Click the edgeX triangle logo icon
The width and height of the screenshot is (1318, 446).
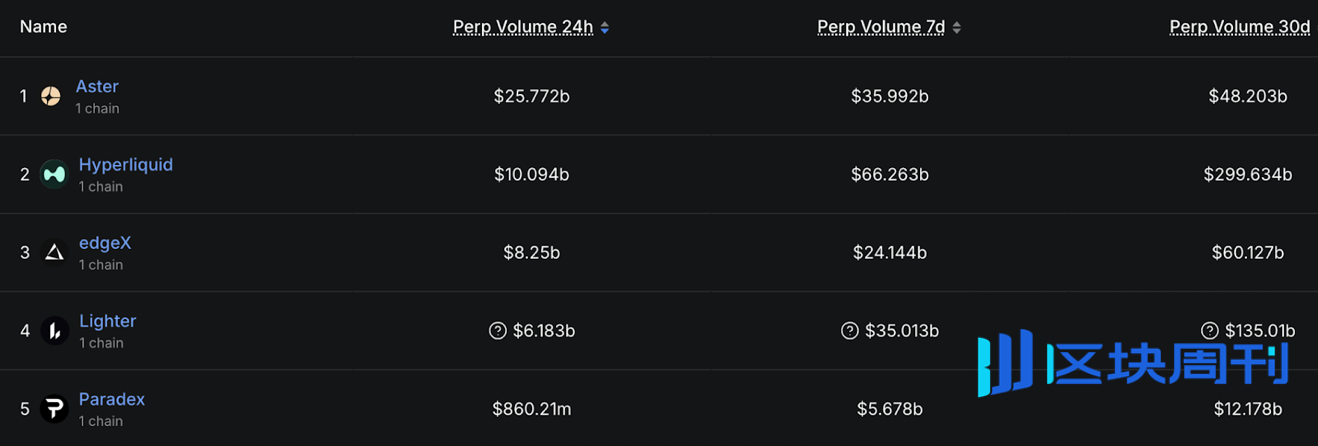pyautogui.click(x=54, y=252)
